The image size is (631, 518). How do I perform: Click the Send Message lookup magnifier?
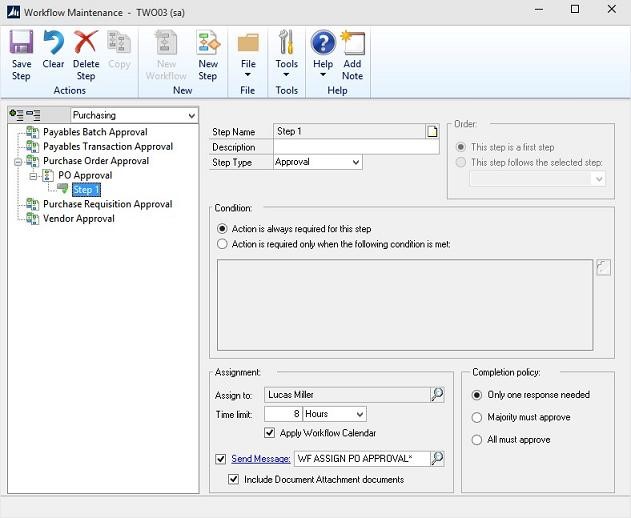coord(437,458)
